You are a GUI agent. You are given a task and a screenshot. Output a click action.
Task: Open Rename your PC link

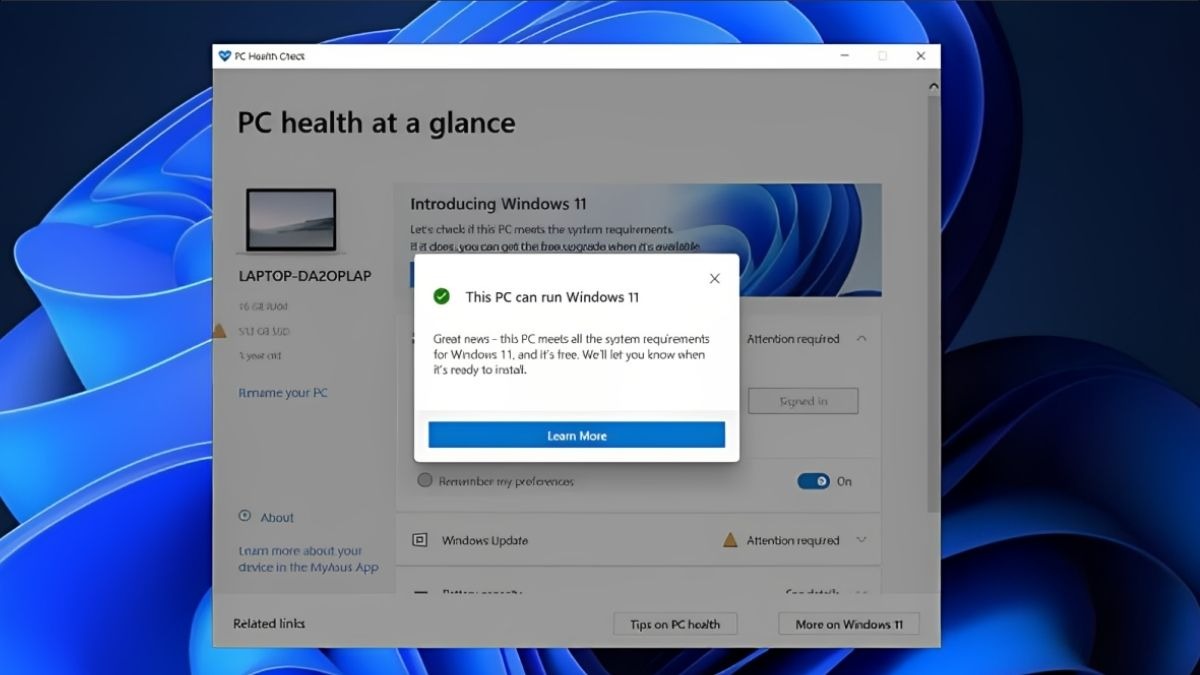click(x=283, y=393)
